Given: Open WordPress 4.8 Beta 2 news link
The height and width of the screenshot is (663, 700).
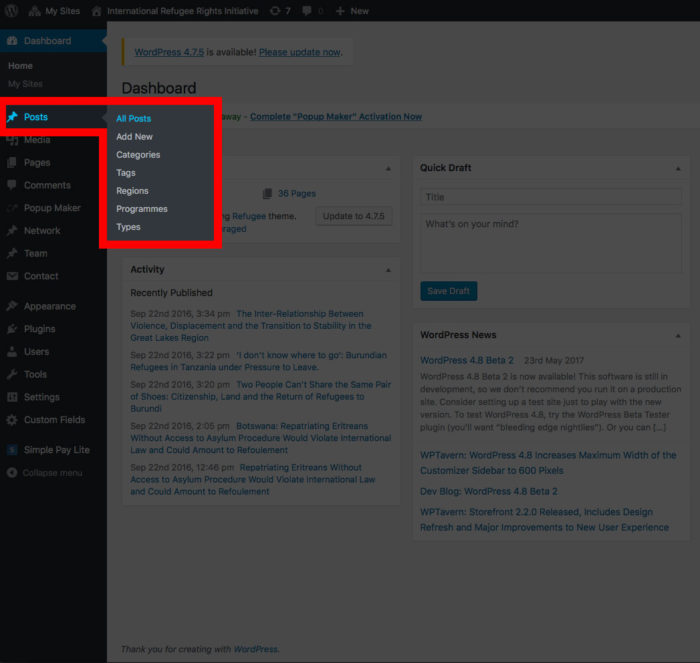Looking at the screenshot, I should click(x=467, y=360).
